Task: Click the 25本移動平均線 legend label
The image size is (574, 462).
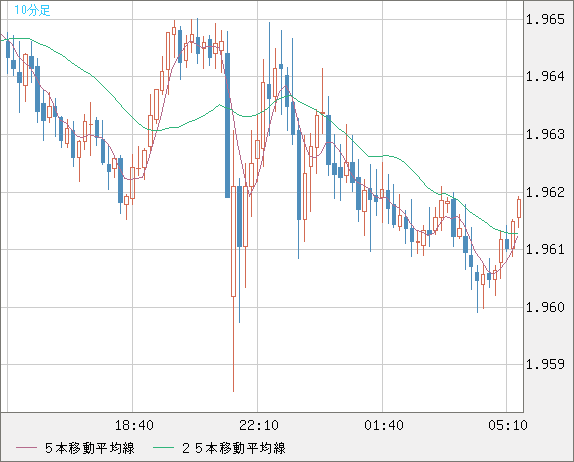Action: (x=234, y=448)
